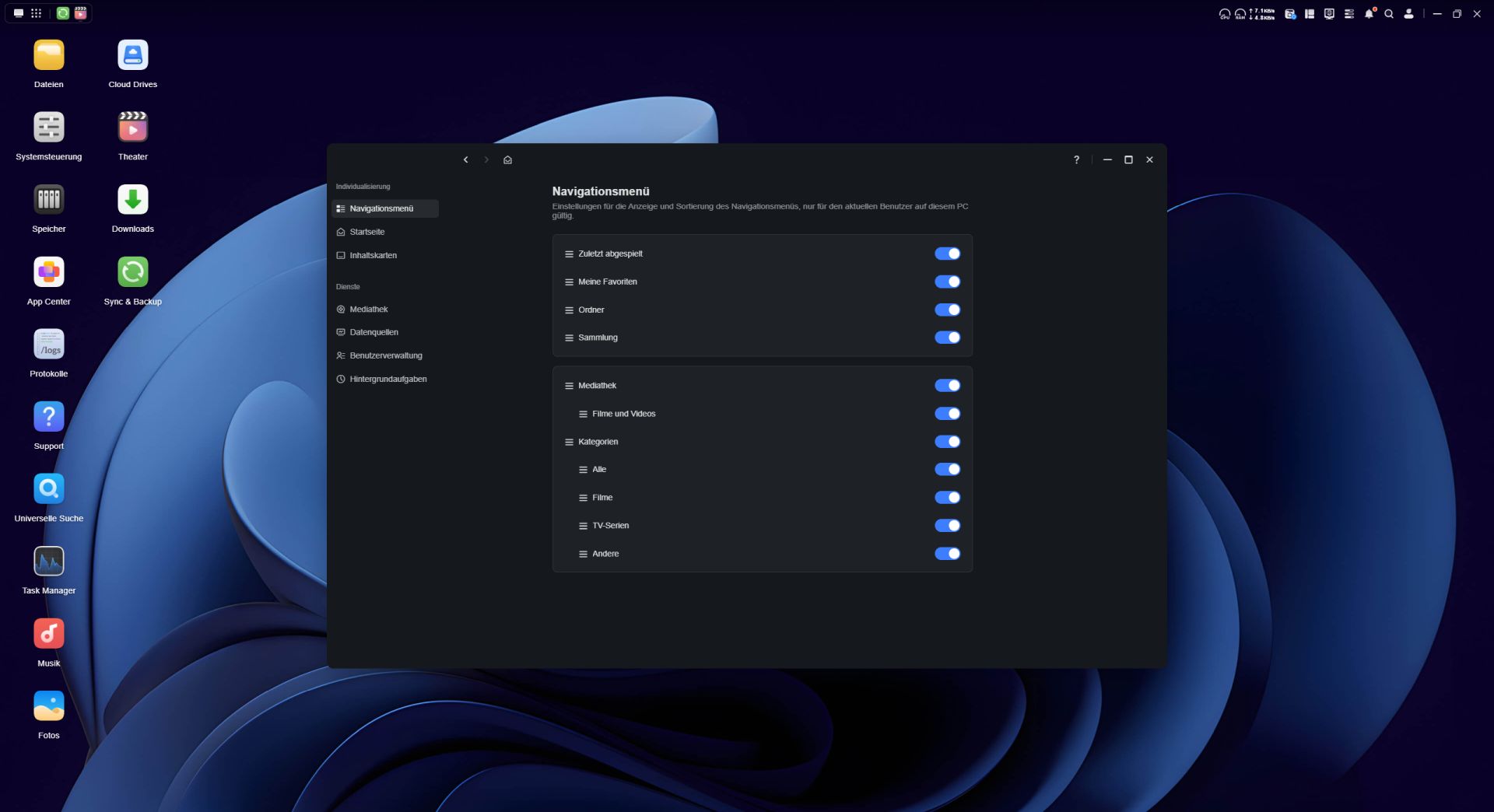Open the Sync & Backup icon
The height and width of the screenshot is (812, 1494).
point(132,272)
